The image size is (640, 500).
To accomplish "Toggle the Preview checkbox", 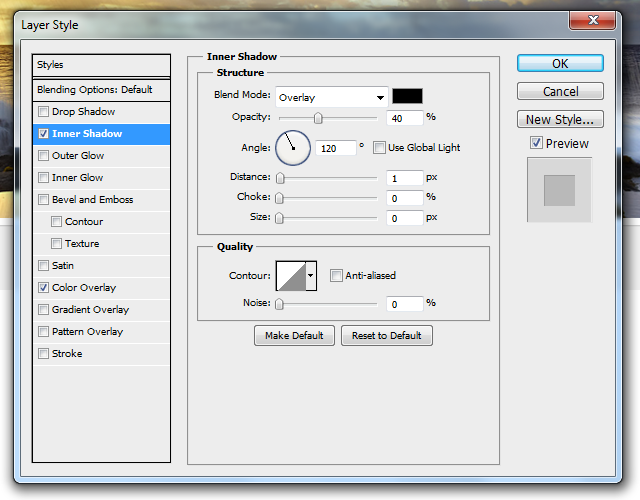I will coord(536,143).
